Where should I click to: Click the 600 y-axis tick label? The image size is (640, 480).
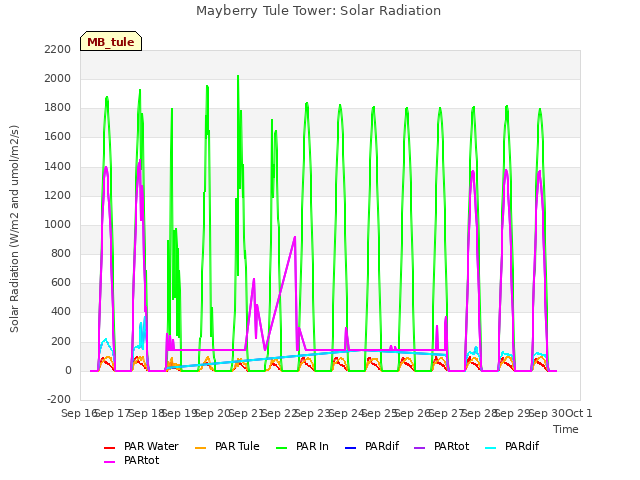(x=61, y=283)
